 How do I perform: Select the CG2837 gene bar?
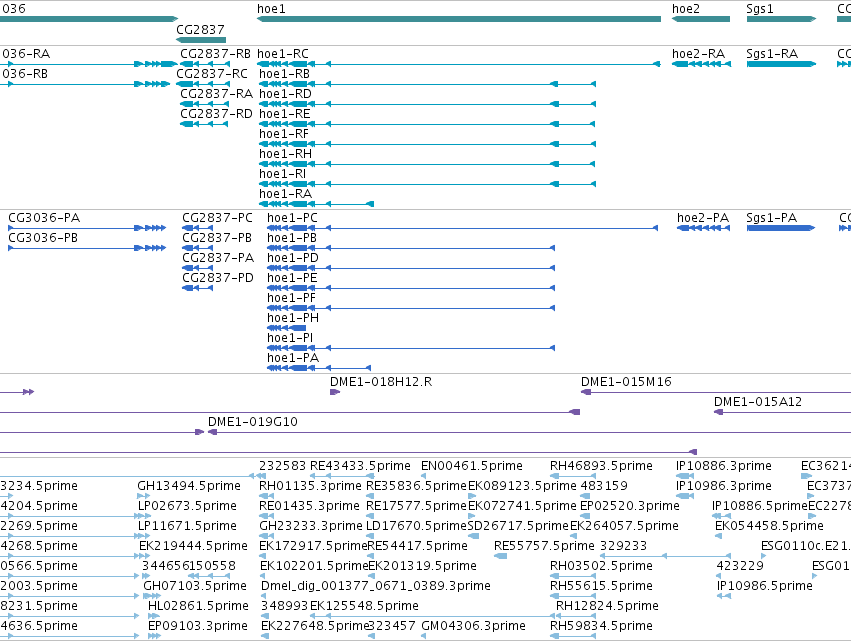click(201, 40)
